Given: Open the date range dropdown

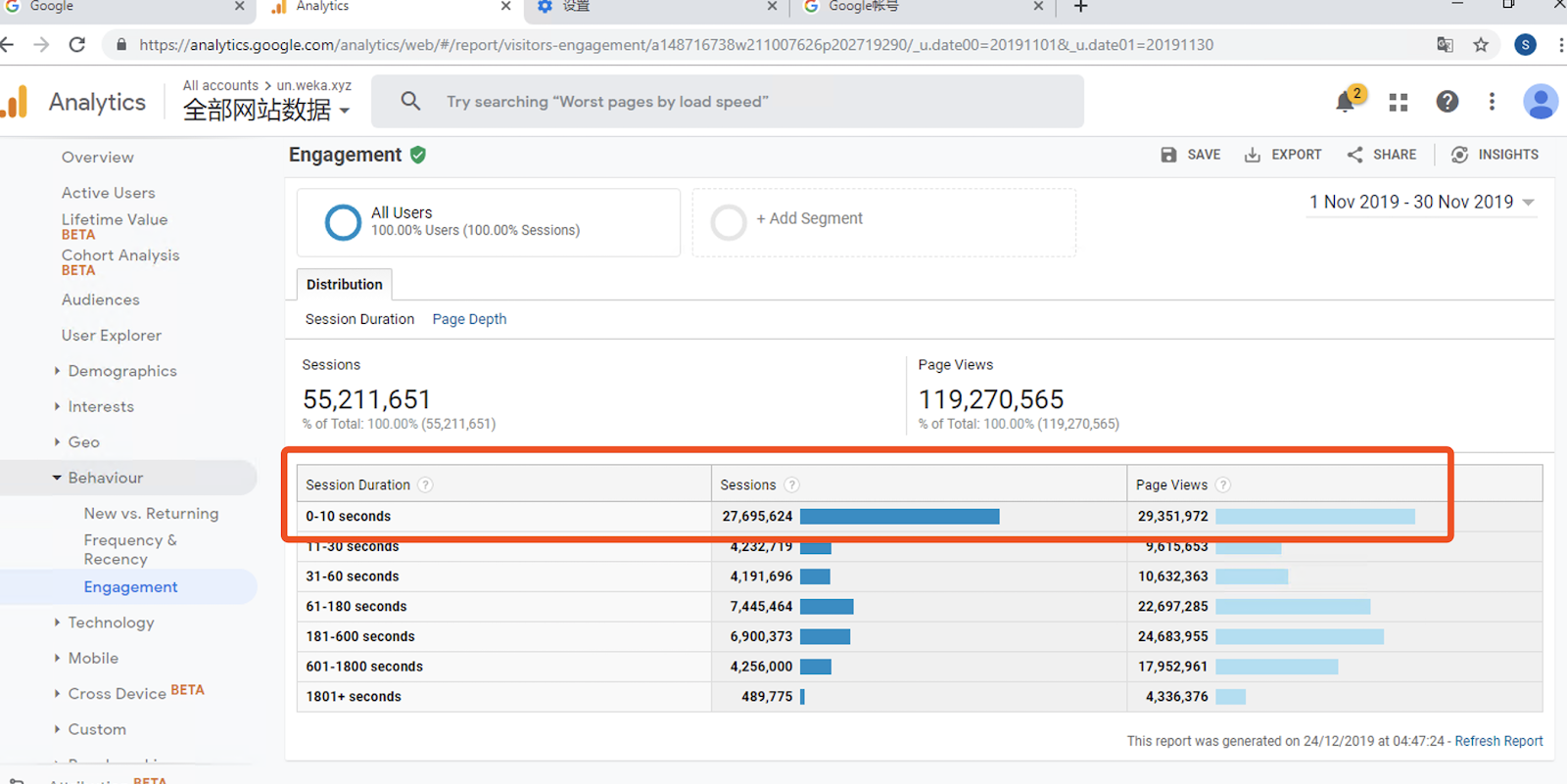Looking at the screenshot, I should click(1422, 203).
